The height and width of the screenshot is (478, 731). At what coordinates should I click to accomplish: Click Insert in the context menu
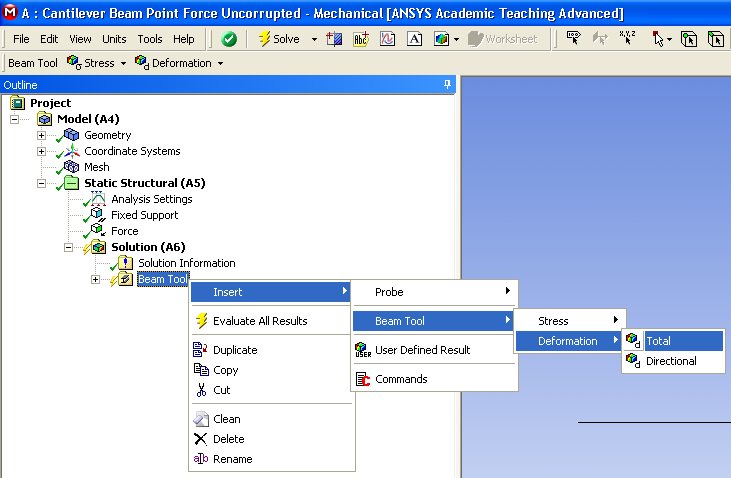(x=270, y=292)
